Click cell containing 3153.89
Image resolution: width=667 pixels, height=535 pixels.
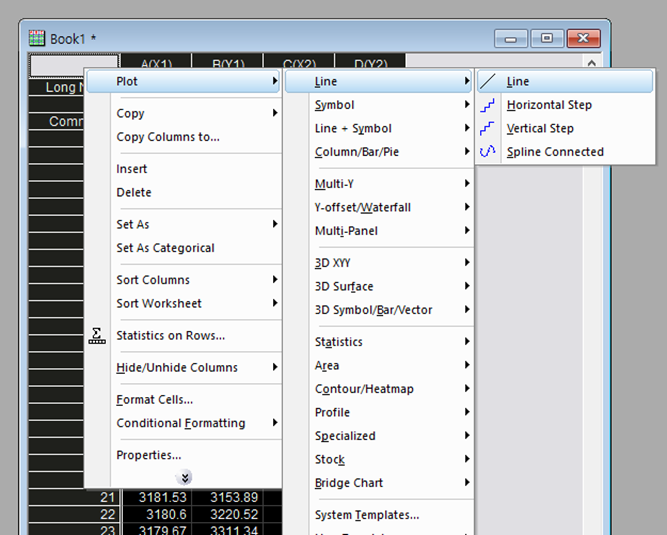tap(228, 498)
